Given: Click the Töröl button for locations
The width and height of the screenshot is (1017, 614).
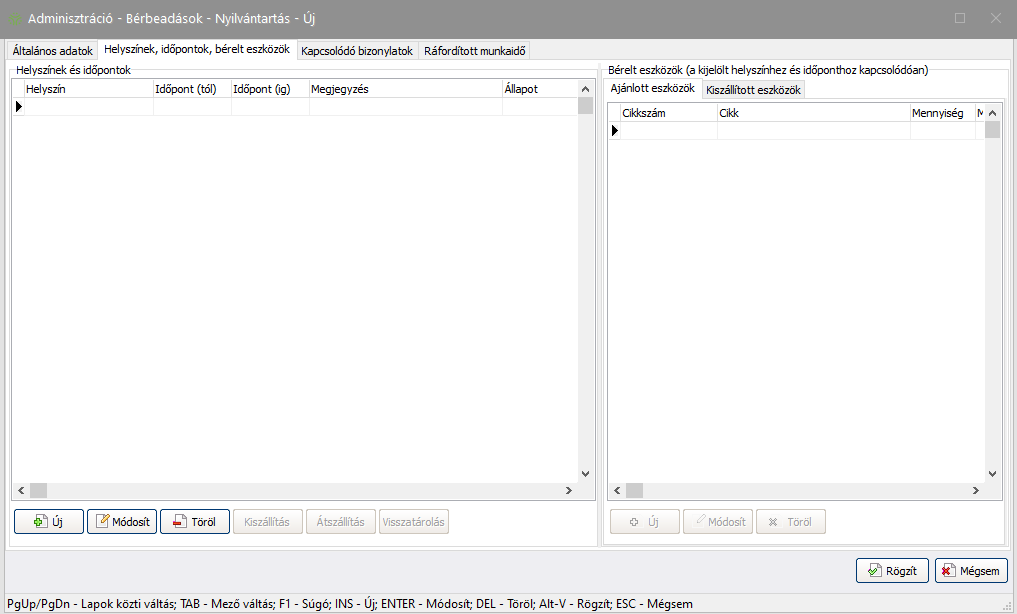Looking at the screenshot, I should [x=195, y=522].
